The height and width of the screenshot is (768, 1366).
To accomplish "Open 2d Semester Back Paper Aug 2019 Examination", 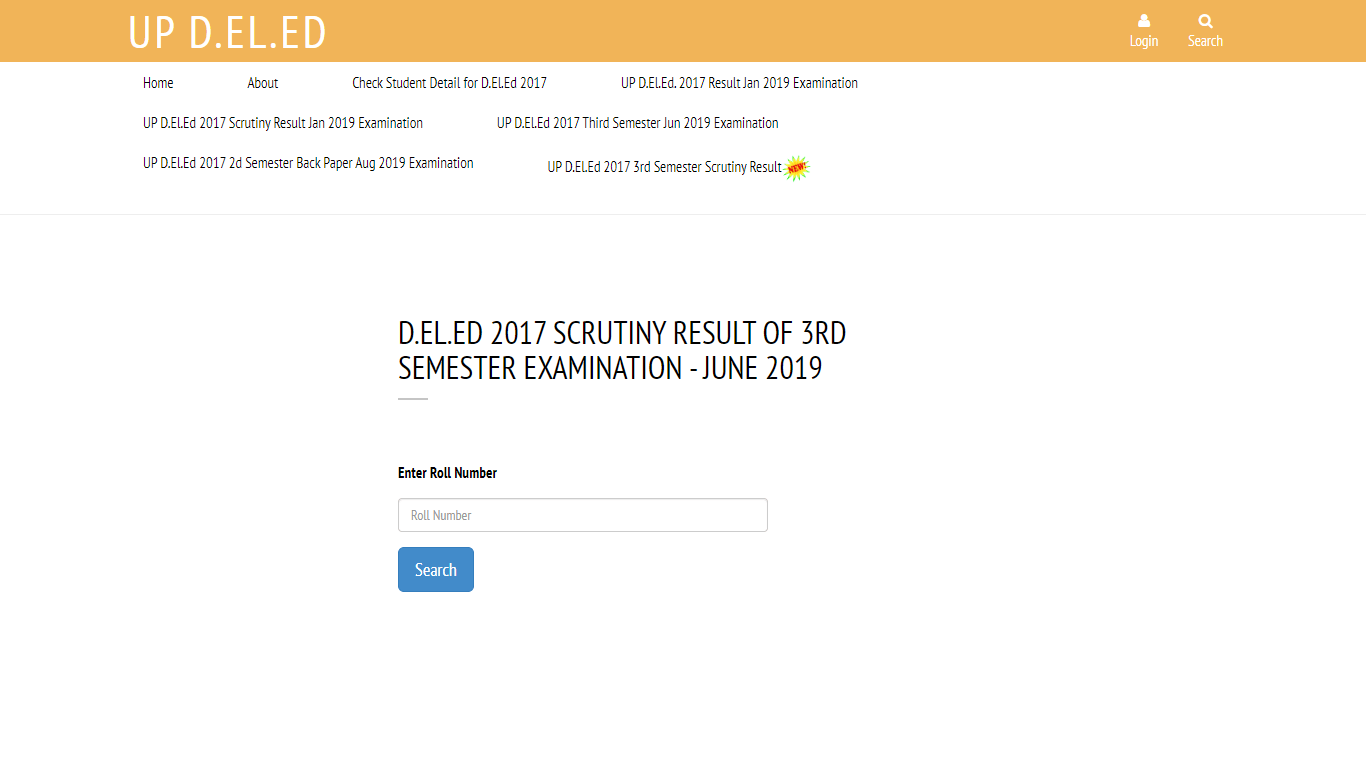I will [308, 163].
